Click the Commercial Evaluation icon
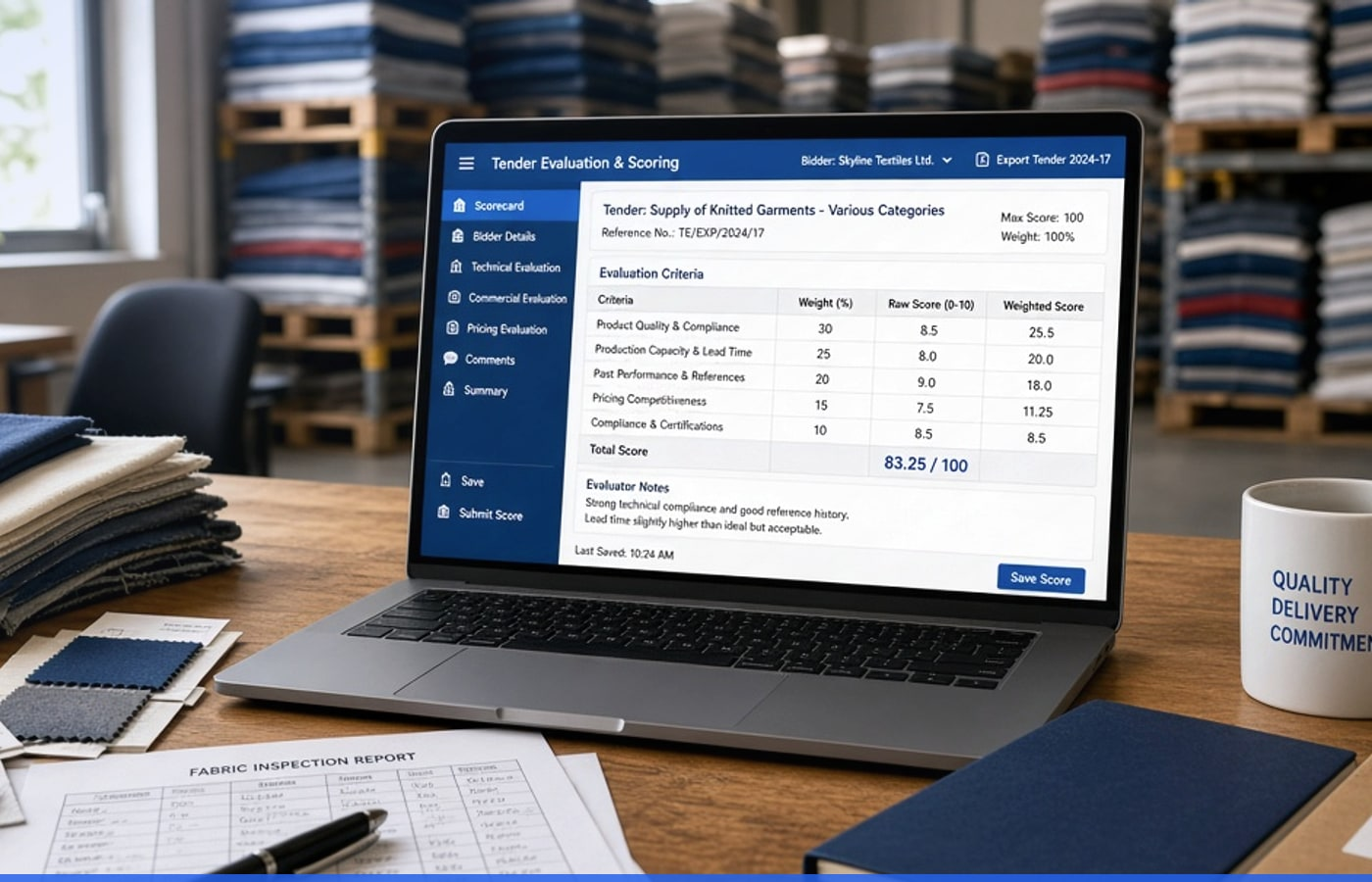 pyautogui.click(x=454, y=297)
